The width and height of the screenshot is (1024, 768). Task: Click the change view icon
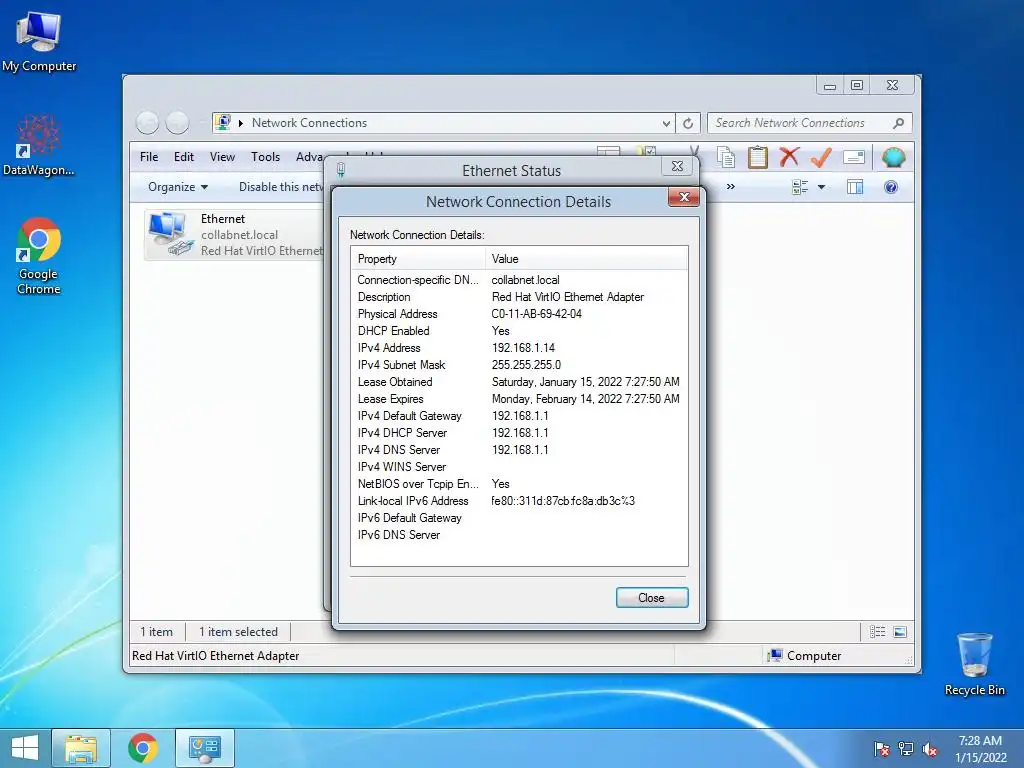(x=800, y=187)
